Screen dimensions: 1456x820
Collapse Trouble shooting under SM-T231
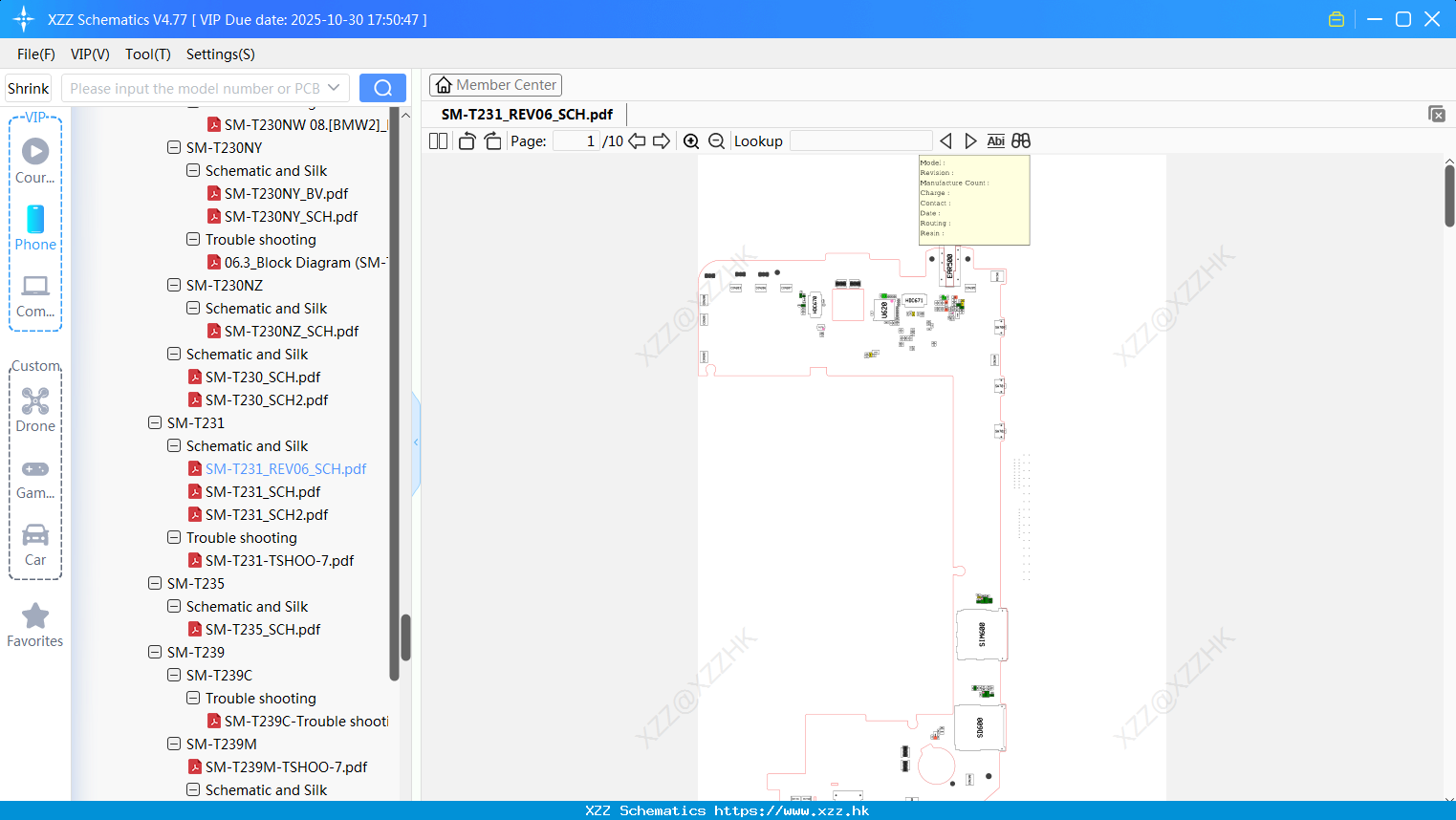[174, 537]
